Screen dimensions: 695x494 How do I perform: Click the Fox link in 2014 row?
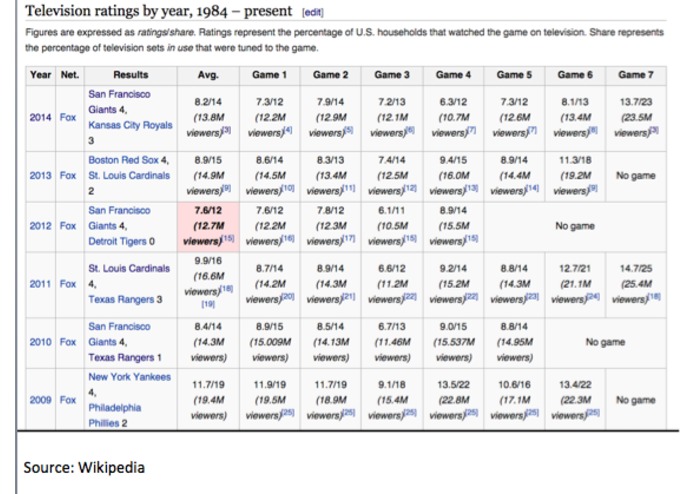click(x=68, y=117)
